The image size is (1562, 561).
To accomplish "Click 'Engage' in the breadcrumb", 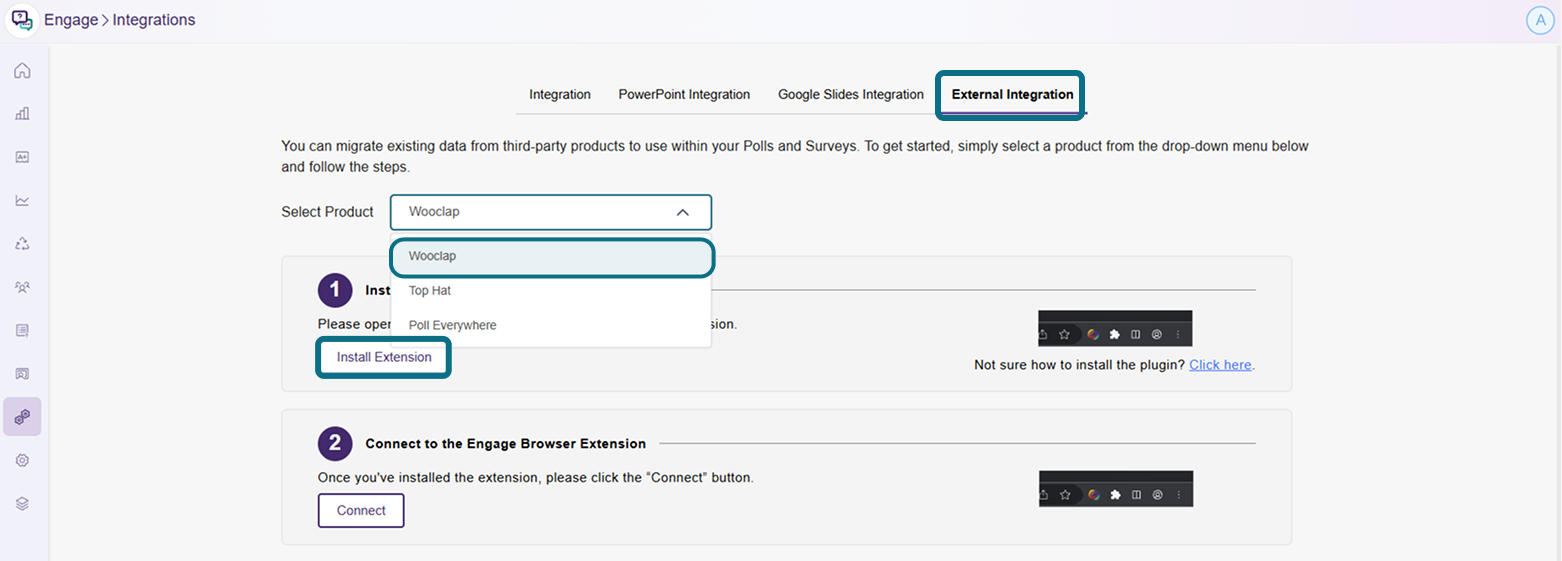I will click(71, 20).
